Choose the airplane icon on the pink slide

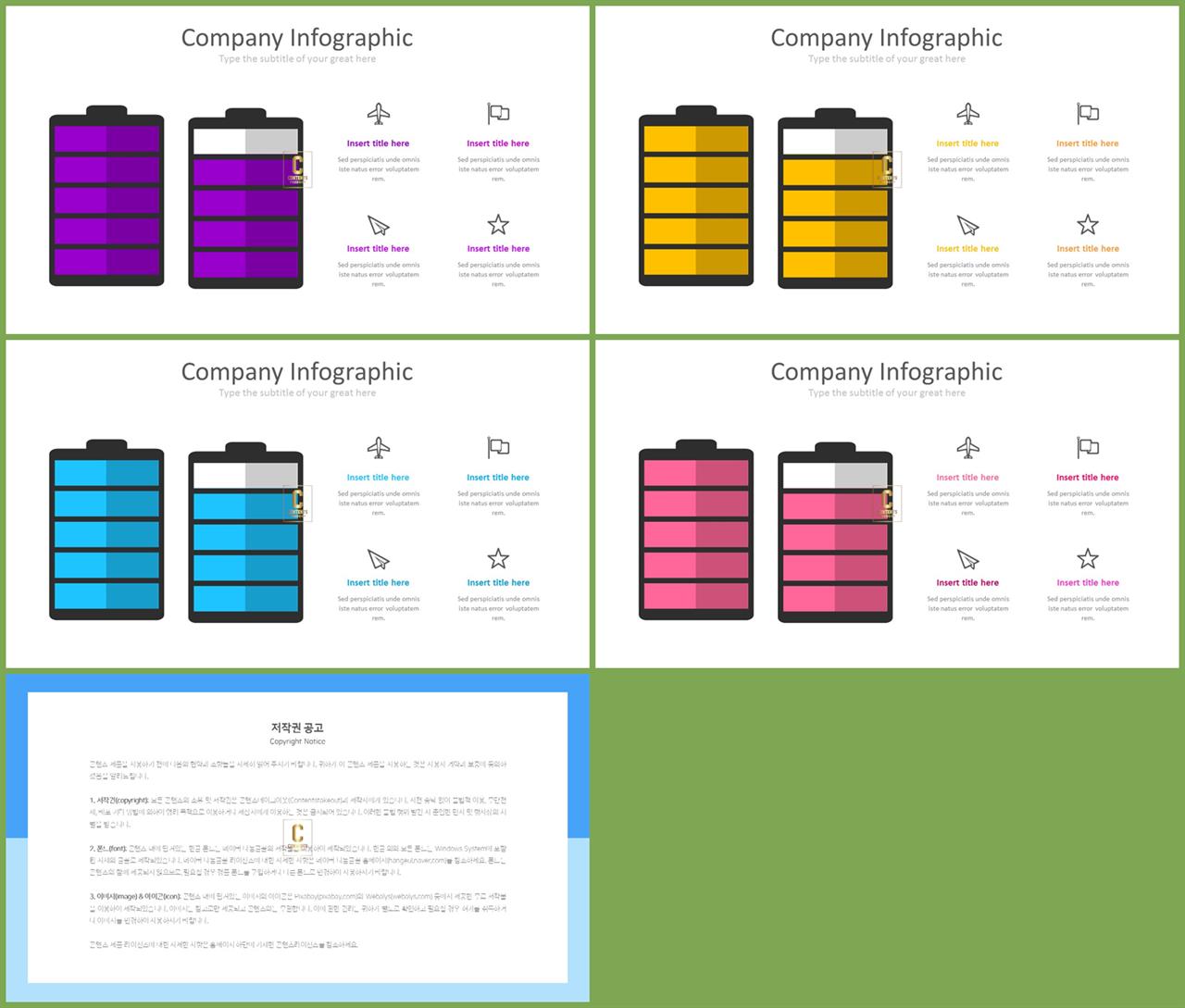coord(968,448)
